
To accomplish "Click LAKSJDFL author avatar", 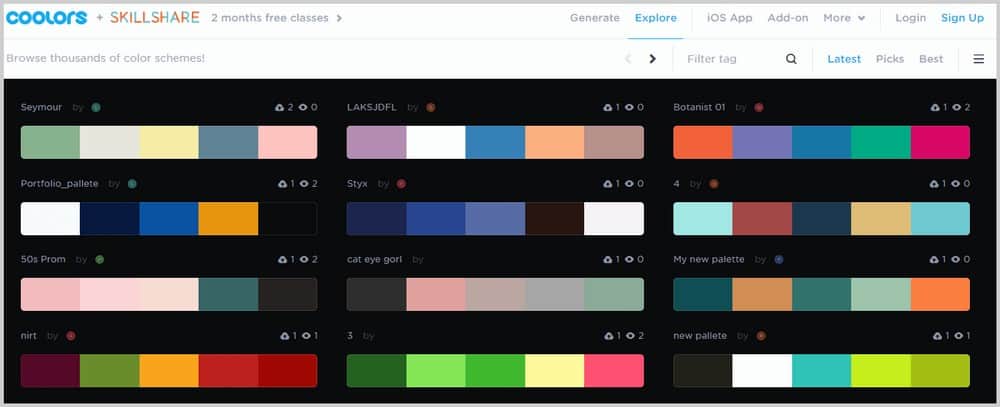I will click(430, 107).
